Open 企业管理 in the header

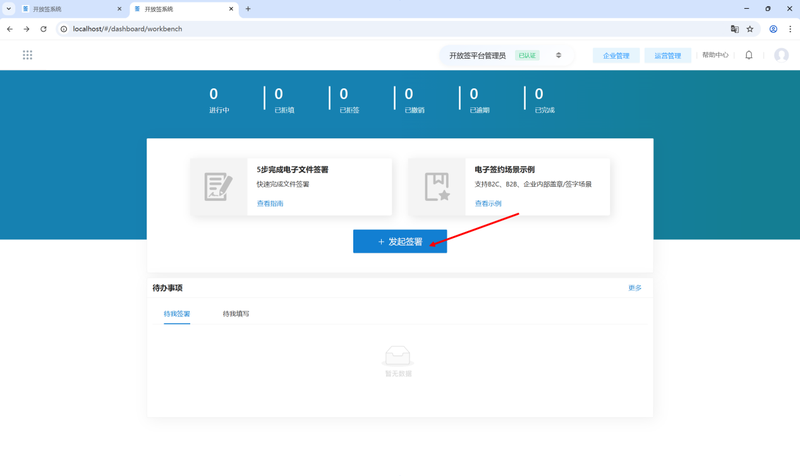[616, 56]
